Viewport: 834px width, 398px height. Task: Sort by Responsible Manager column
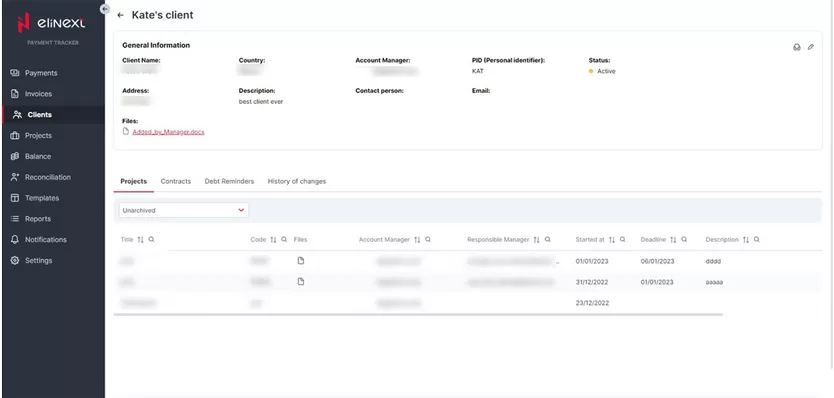pyautogui.click(x=537, y=240)
